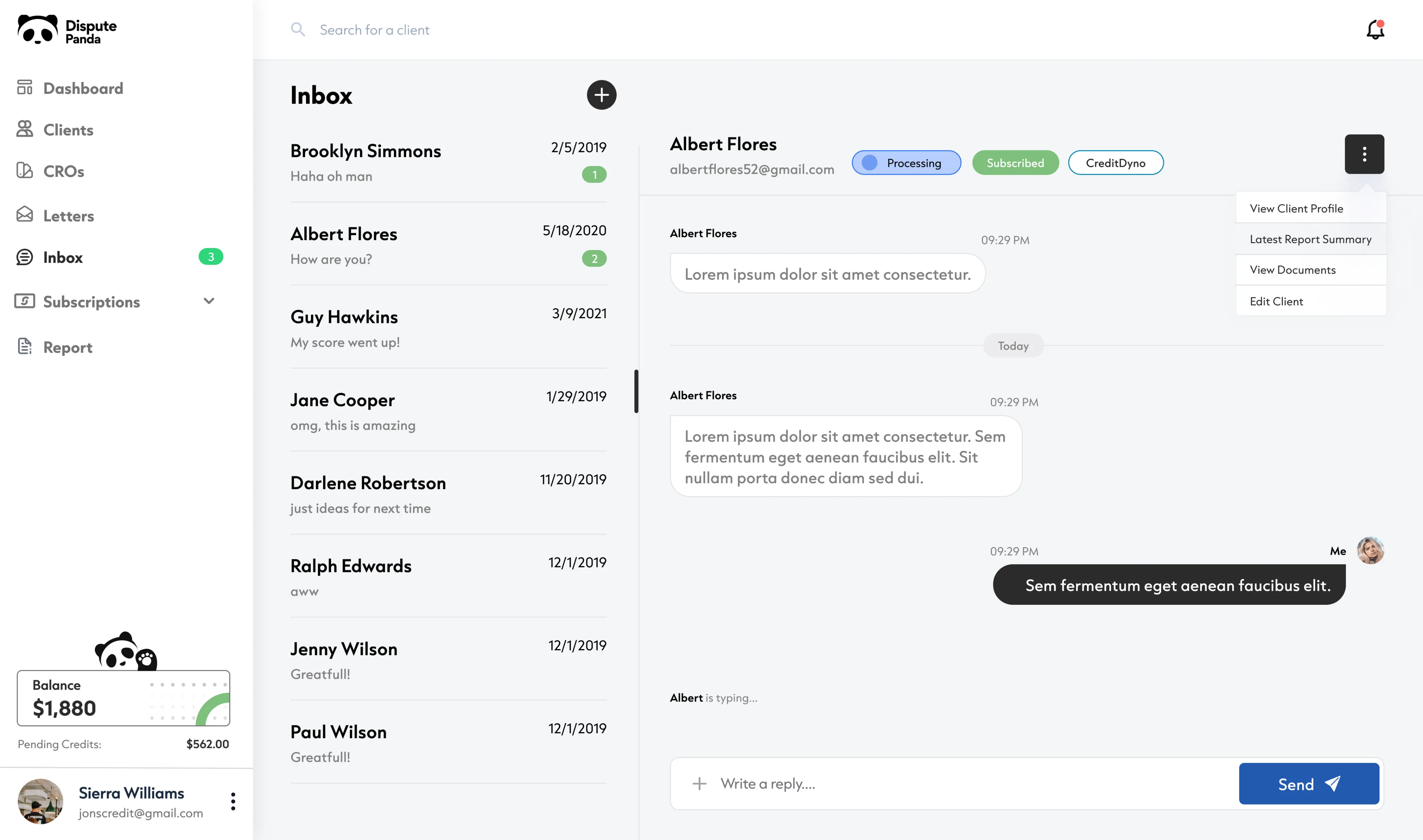
Task: Add attachment with the reply plus icon
Action: [700, 783]
